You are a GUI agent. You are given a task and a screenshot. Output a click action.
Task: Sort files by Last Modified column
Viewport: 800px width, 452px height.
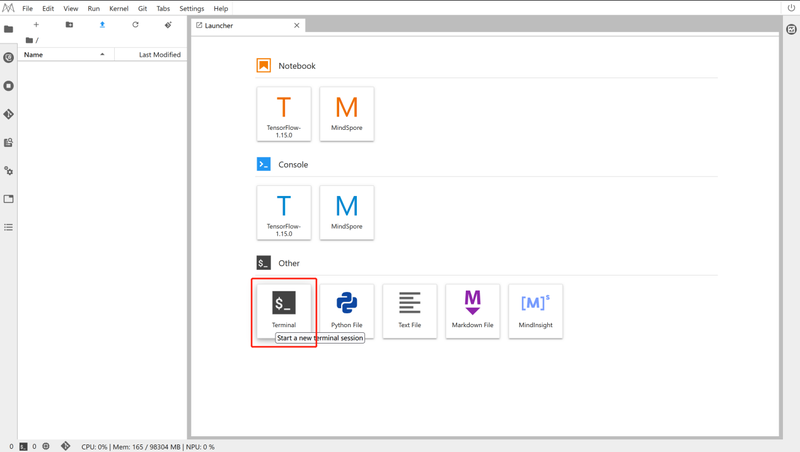click(151, 55)
